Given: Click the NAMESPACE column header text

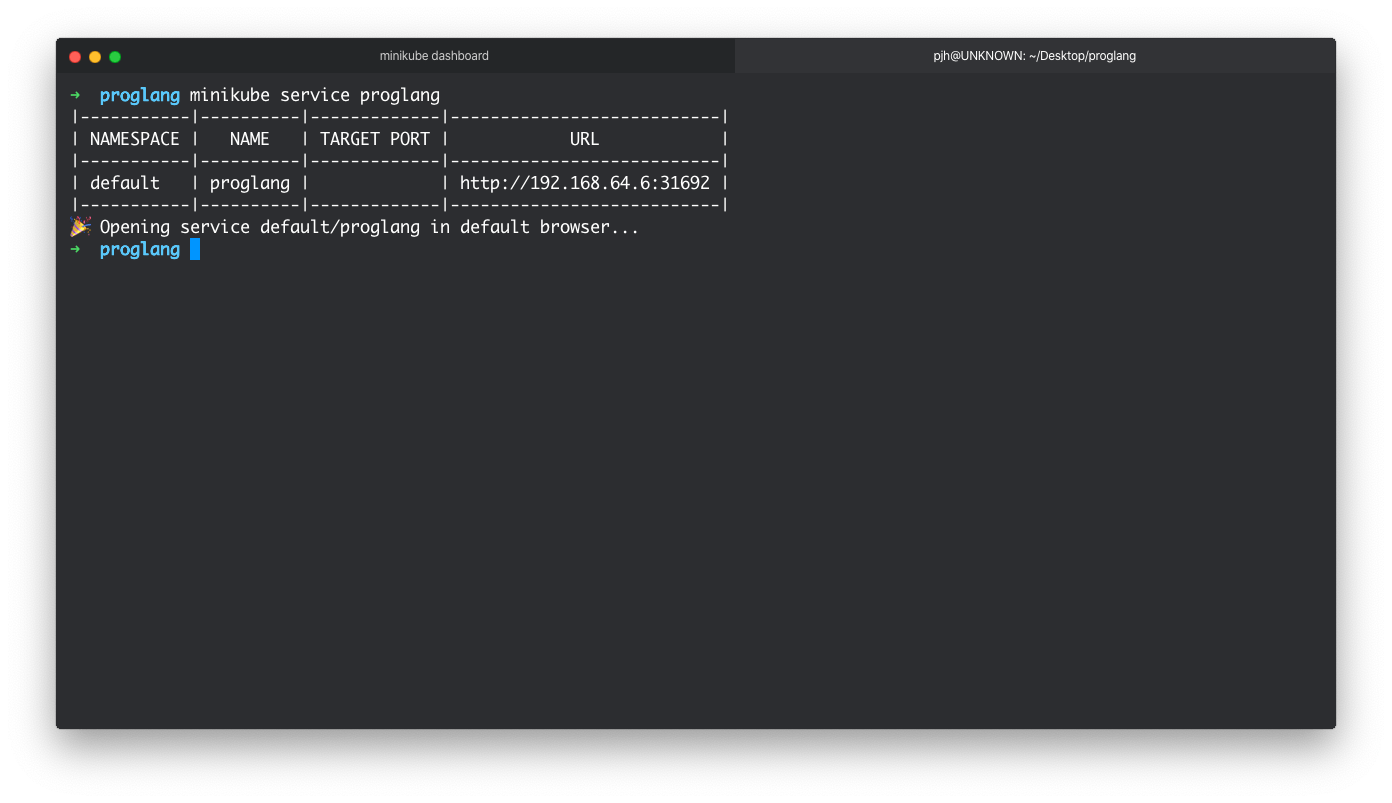Looking at the screenshot, I should 135,138.
